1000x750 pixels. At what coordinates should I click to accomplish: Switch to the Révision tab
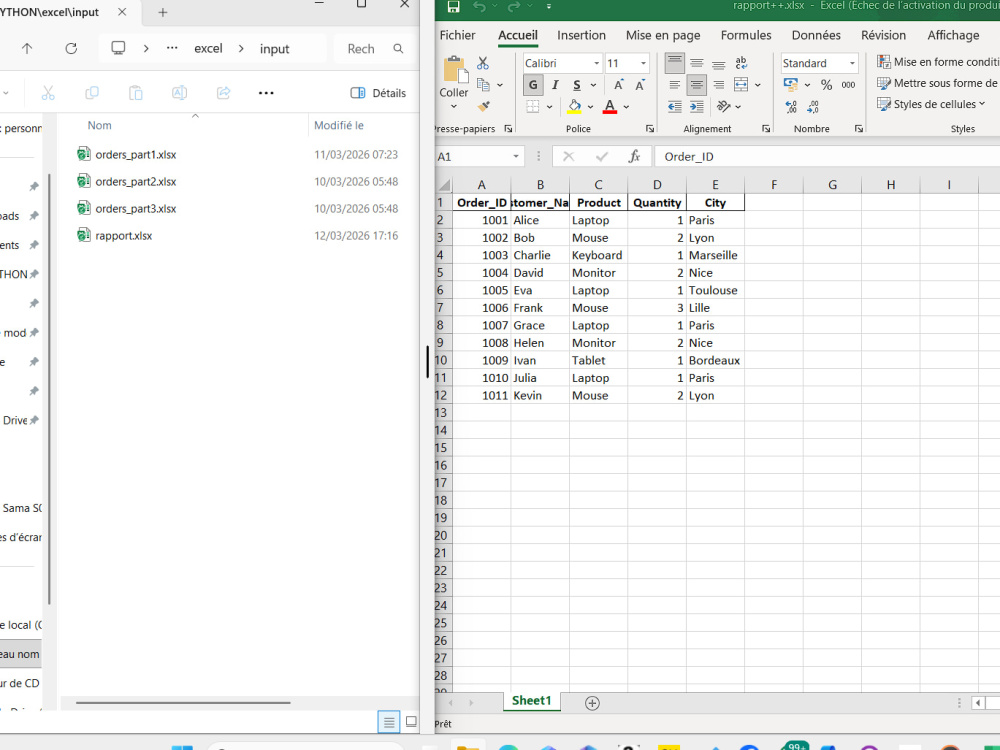(883, 35)
